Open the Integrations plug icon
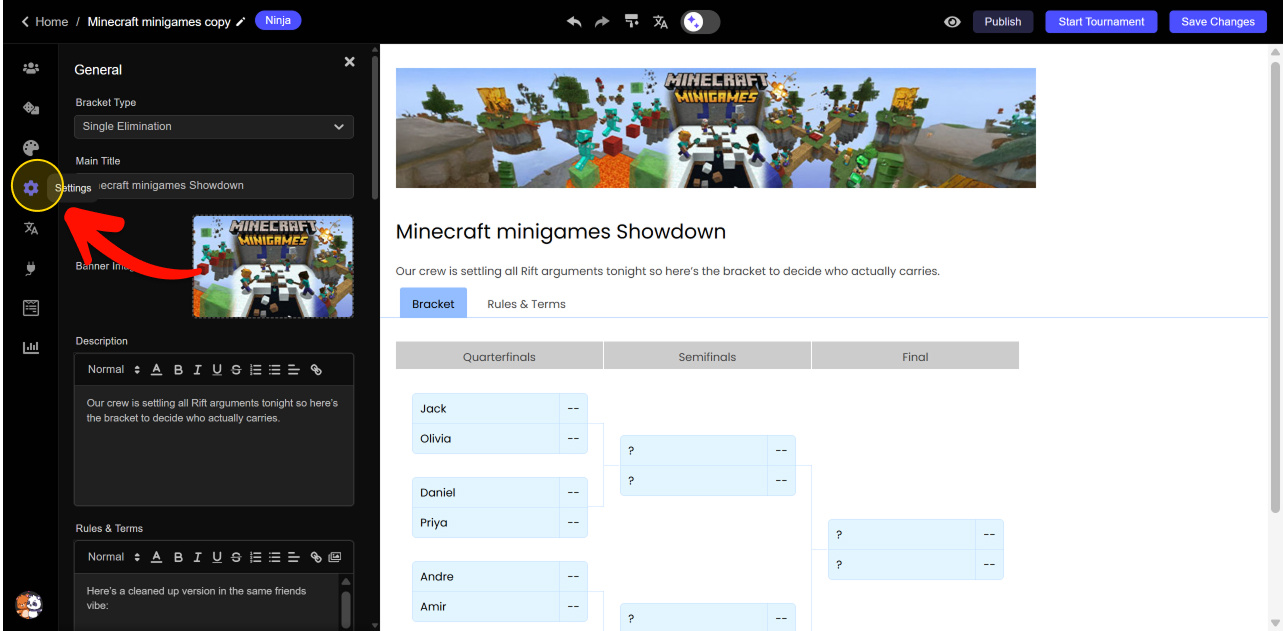 click(31, 268)
